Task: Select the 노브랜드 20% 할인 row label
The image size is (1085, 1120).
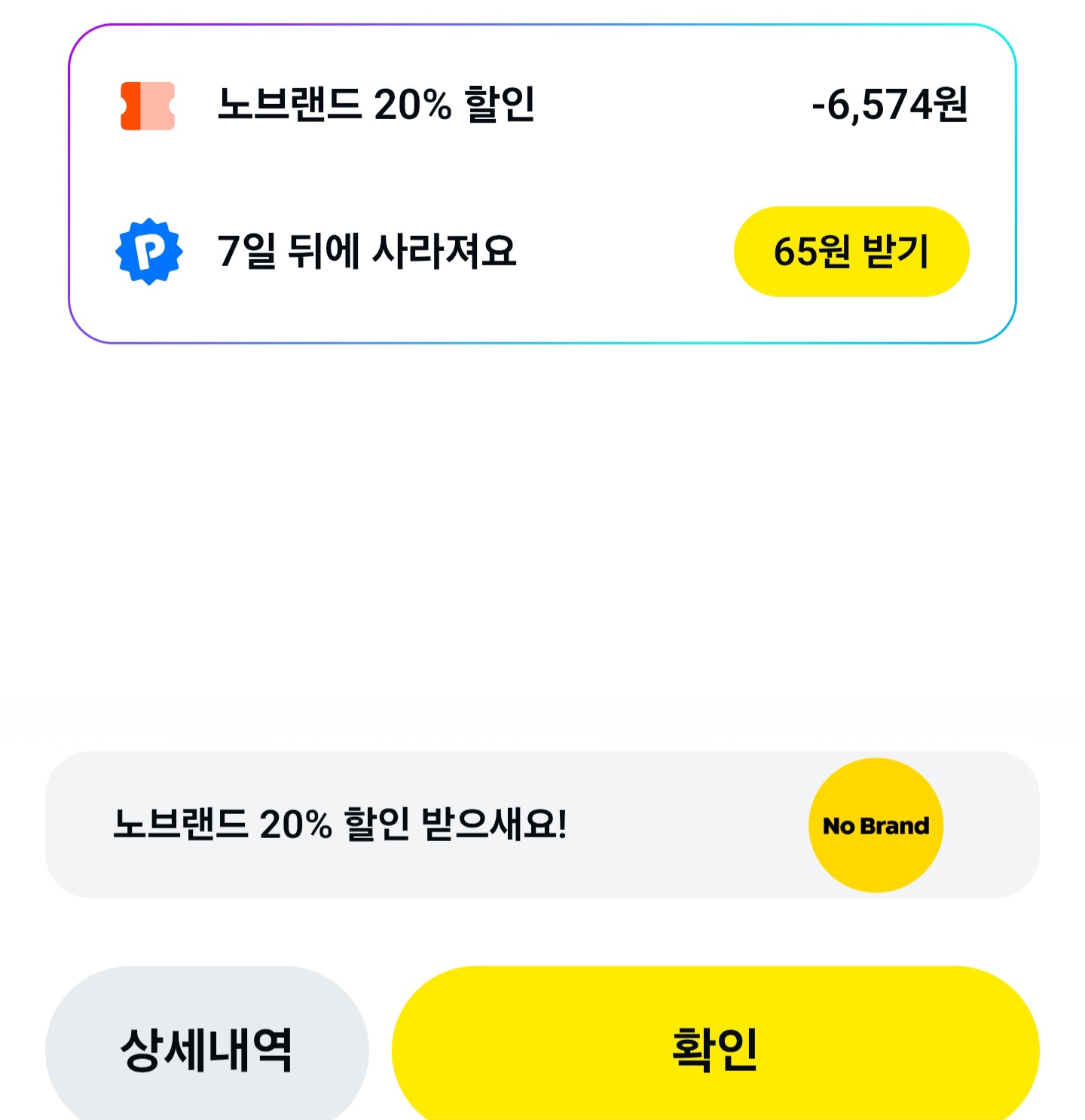Action: [376, 104]
